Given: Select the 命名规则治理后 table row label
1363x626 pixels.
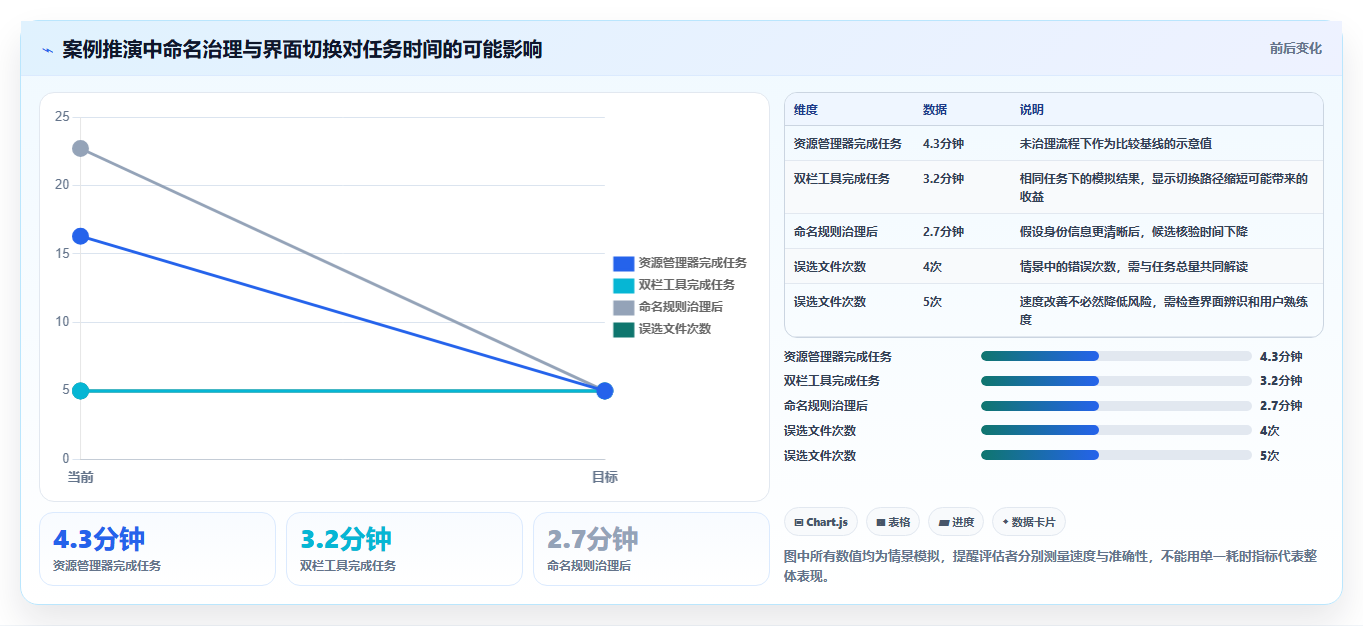Looking at the screenshot, I should 836,232.
